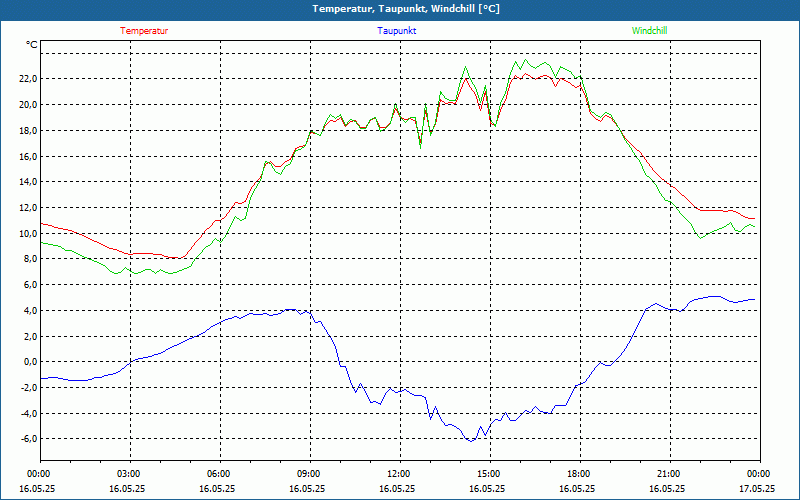Click the 14,0 y-axis value
800x500 pixels.
pos(28,182)
